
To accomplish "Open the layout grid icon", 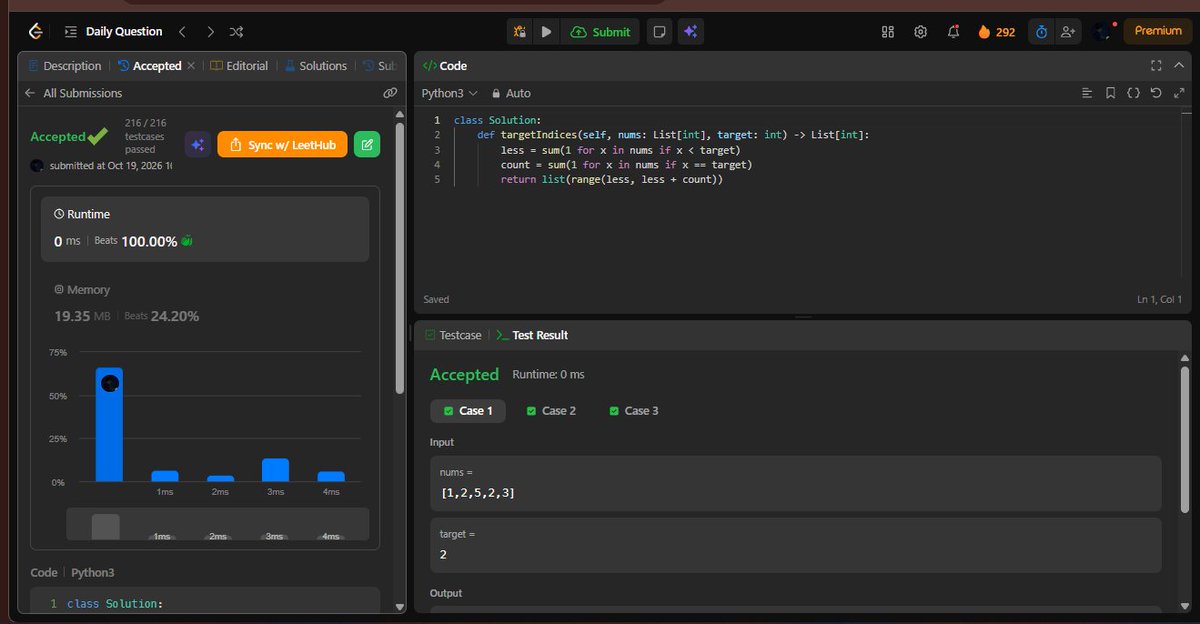I will [888, 32].
